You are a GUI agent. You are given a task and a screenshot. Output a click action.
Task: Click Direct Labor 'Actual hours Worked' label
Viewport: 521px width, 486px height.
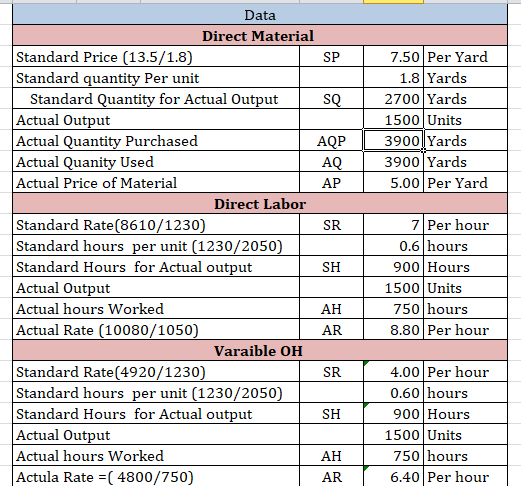[x=156, y=309]
